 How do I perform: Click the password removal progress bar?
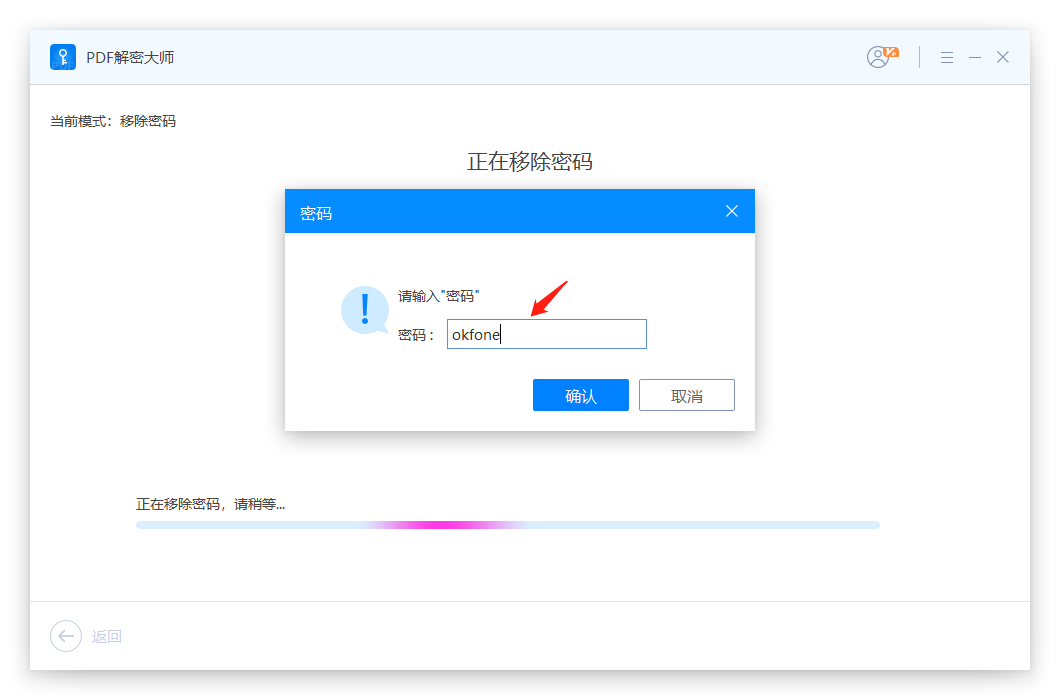(x=508, y=525)
